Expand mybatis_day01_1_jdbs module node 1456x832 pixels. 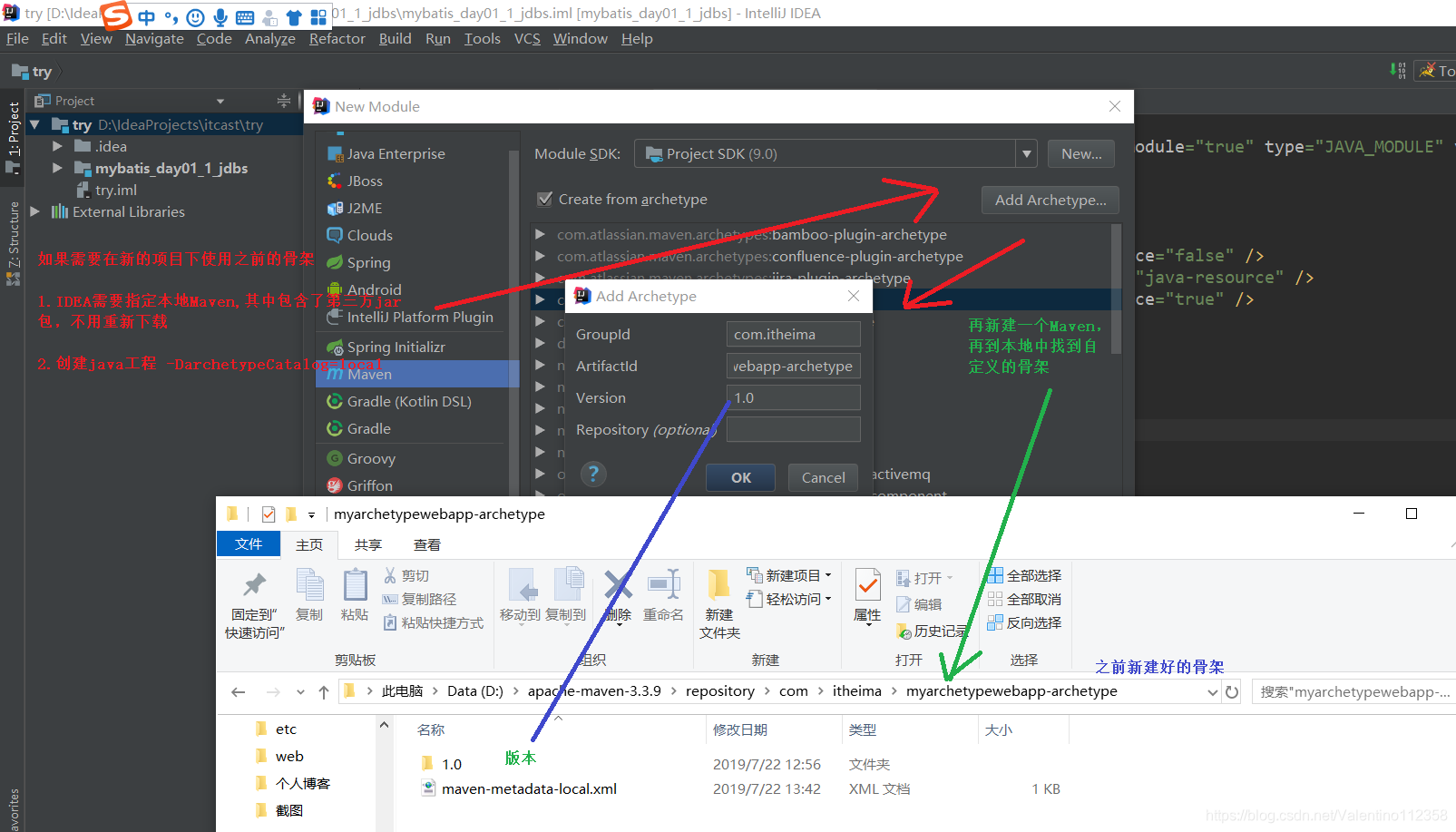(x=57, y=168)
